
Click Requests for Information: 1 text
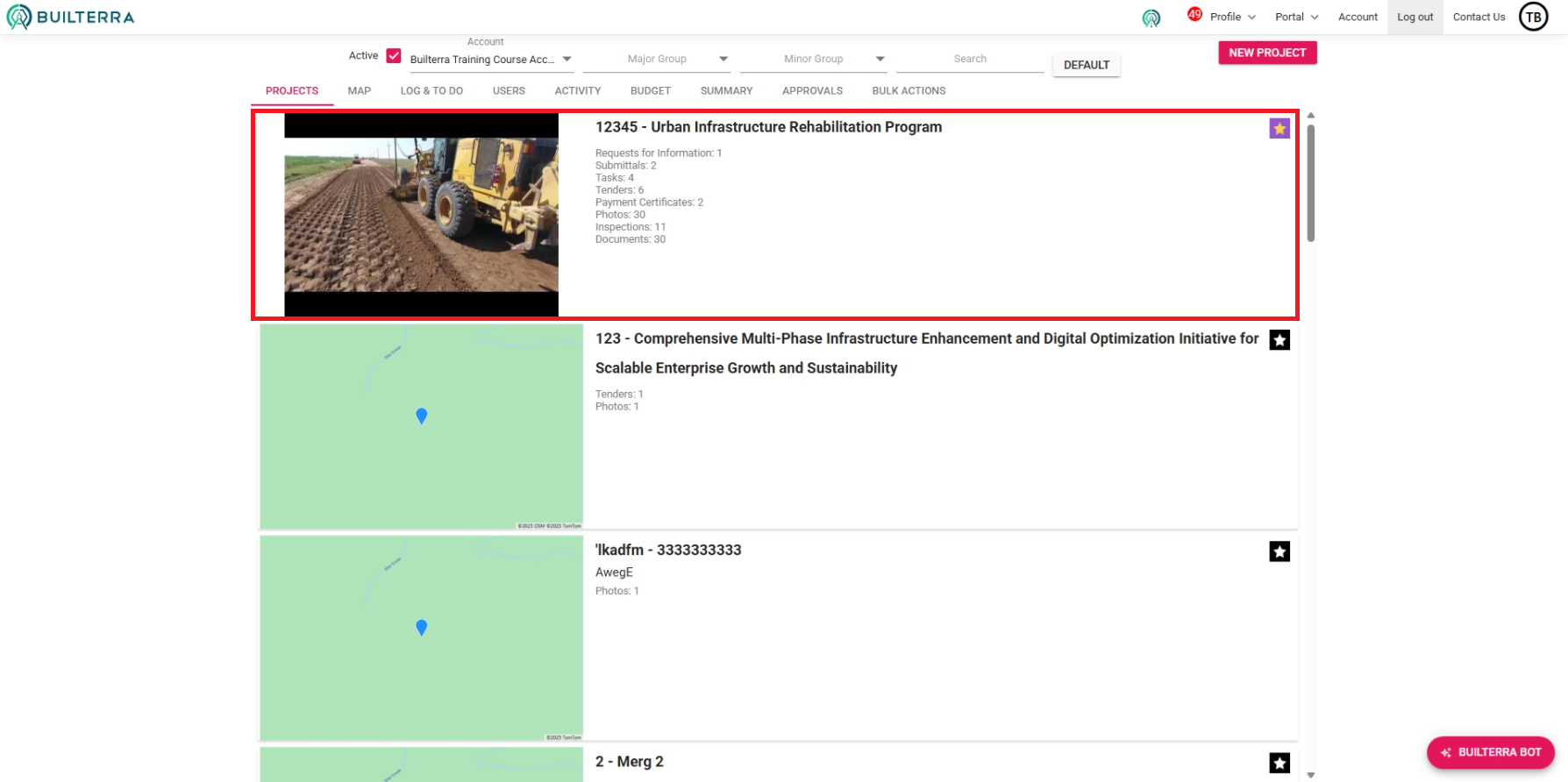pyautogui.click(x=659, y=153)
